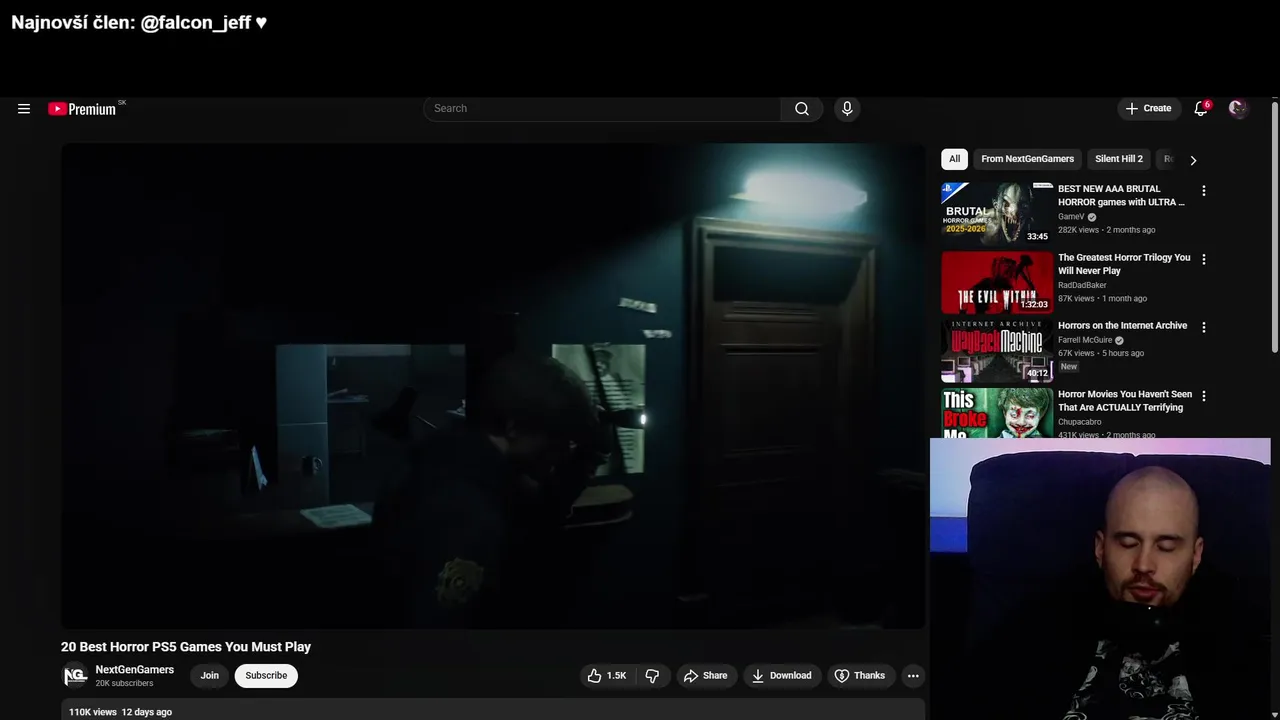Open more options for BRUTAL HORROR video
This screenshot has height=720, width=1280.
tap(1203, 191)
